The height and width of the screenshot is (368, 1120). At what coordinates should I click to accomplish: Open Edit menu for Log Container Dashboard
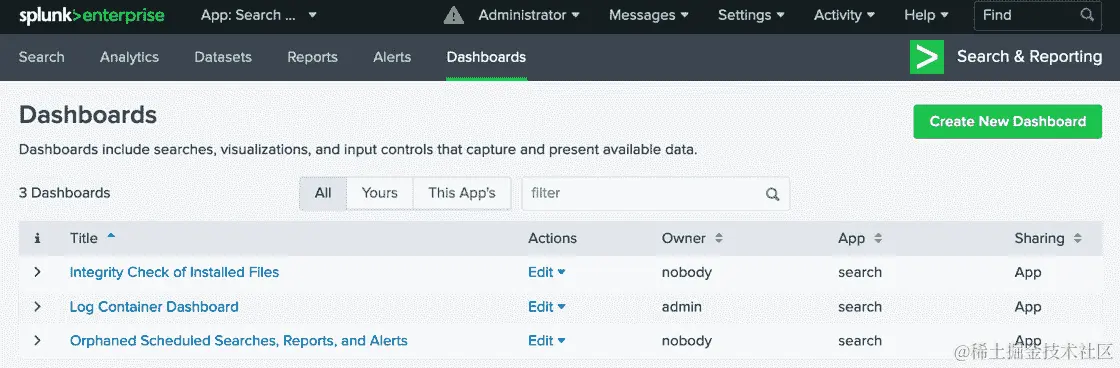[546, 307]
